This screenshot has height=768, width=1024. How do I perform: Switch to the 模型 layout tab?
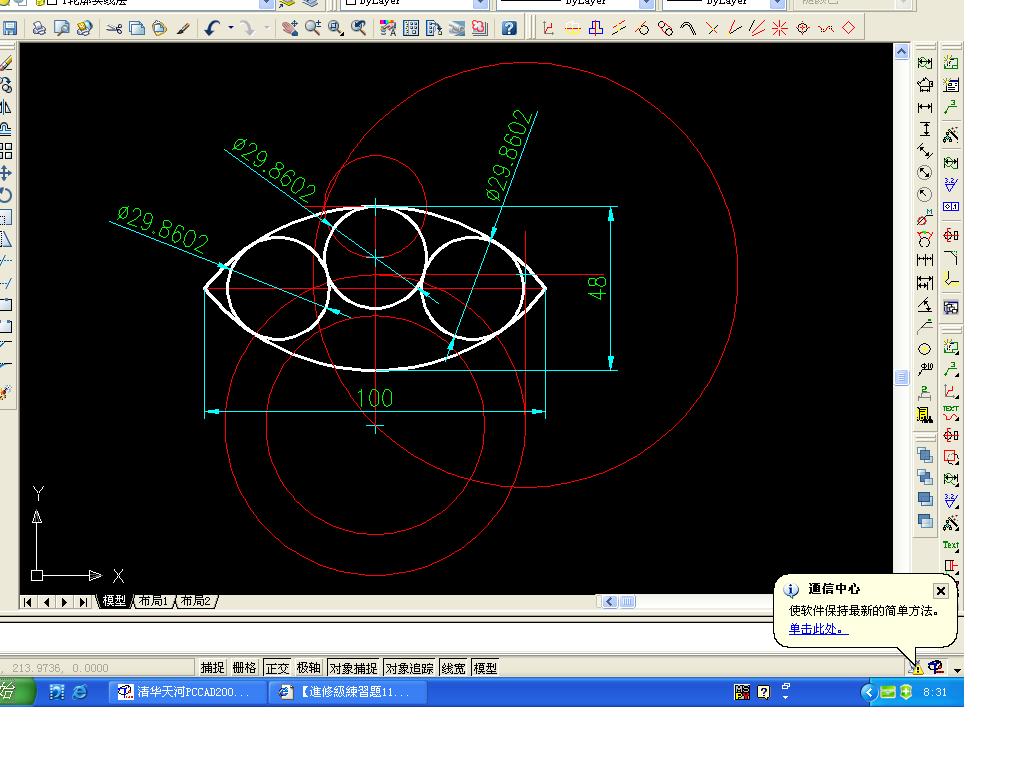tap(114, 600)
